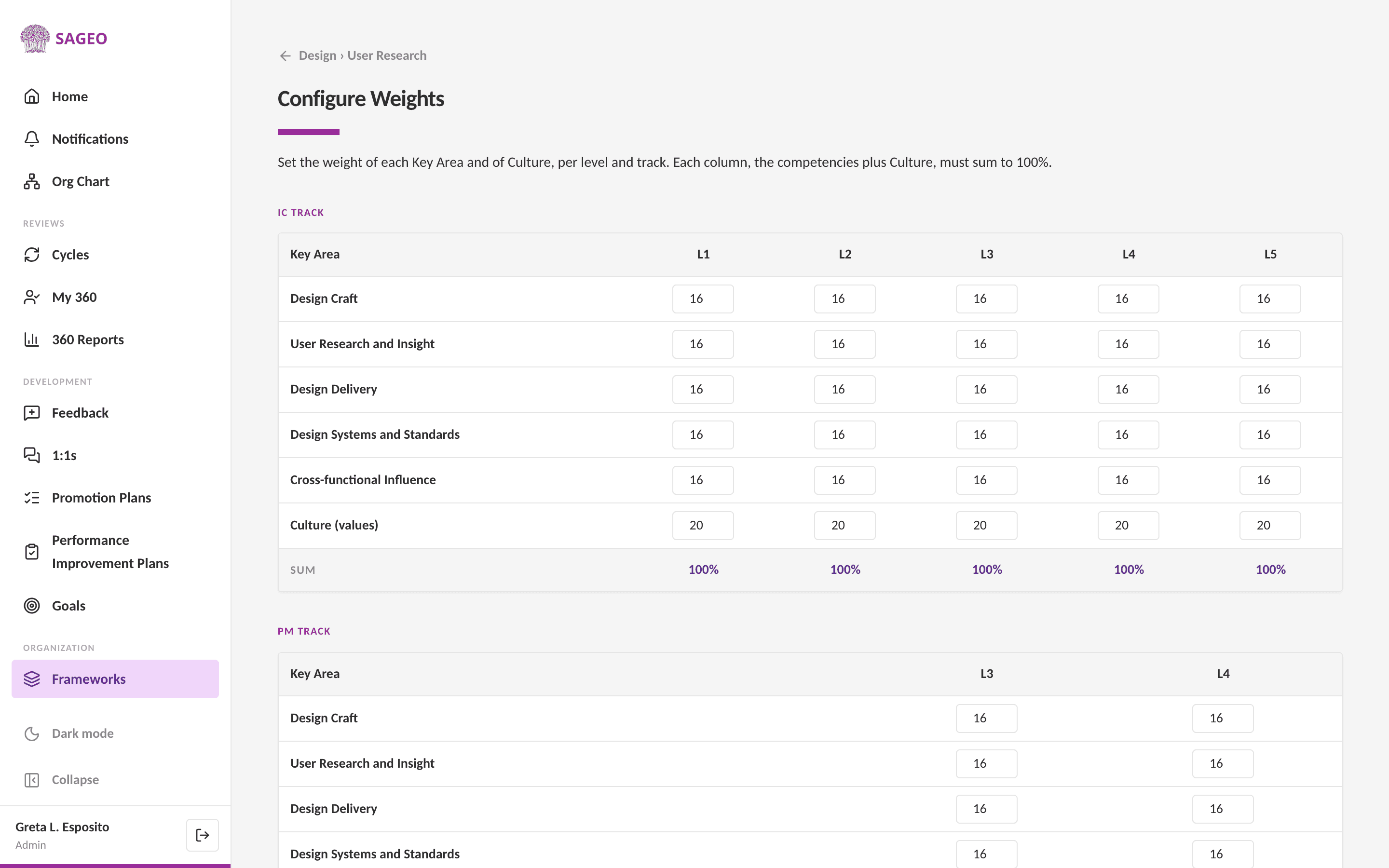
Task: Open the Frameworks menu item
Action: pyautogui.click(x=115, y=679)
